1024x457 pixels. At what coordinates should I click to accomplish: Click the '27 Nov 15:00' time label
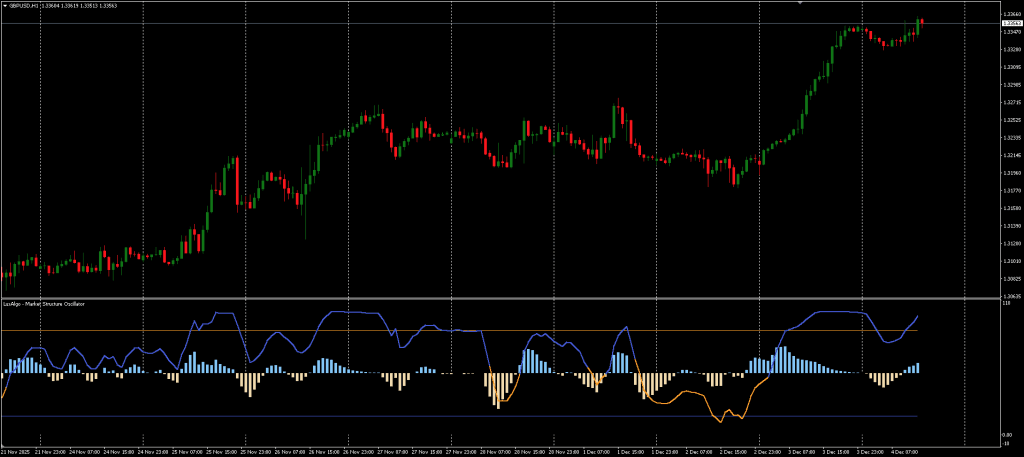point(425,451)
